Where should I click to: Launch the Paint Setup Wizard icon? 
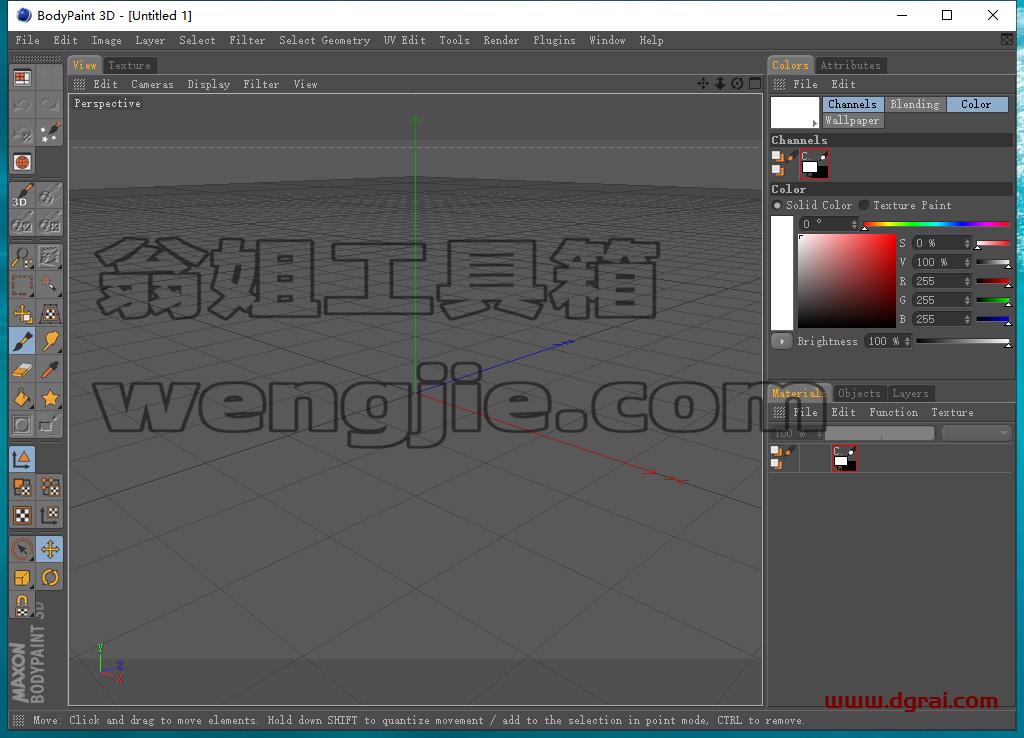tap(50, 133)
